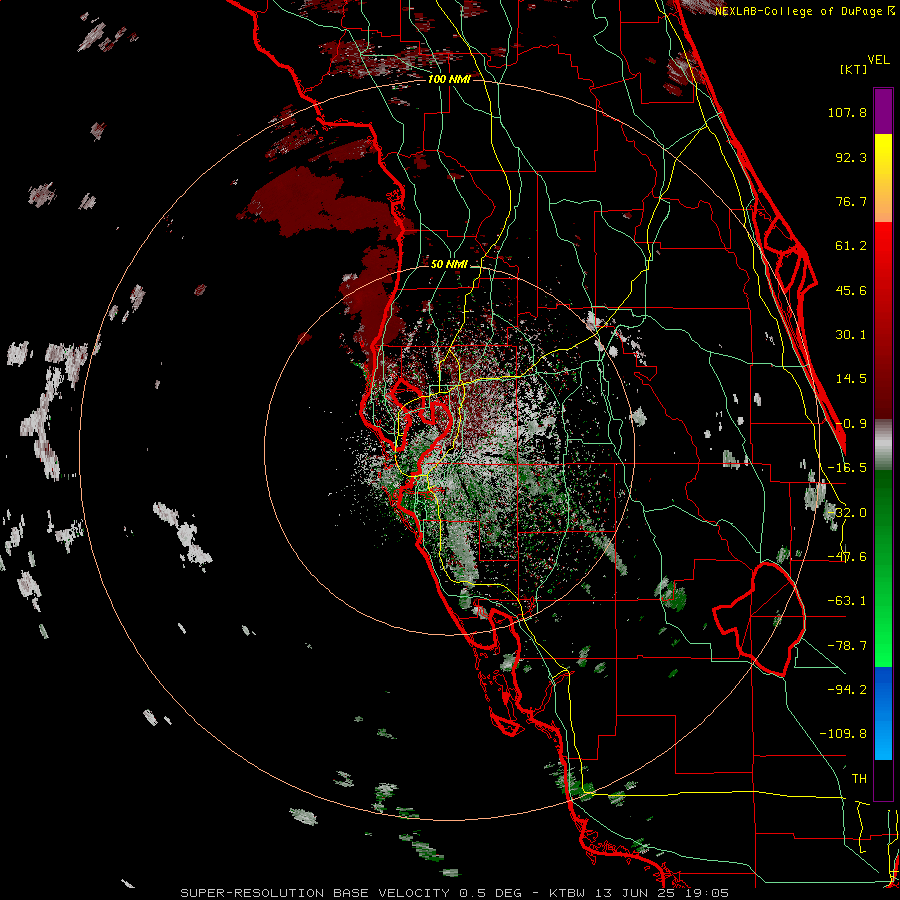
Task: Click the -32.0 velocity scale value
Action: coord(847,513)
